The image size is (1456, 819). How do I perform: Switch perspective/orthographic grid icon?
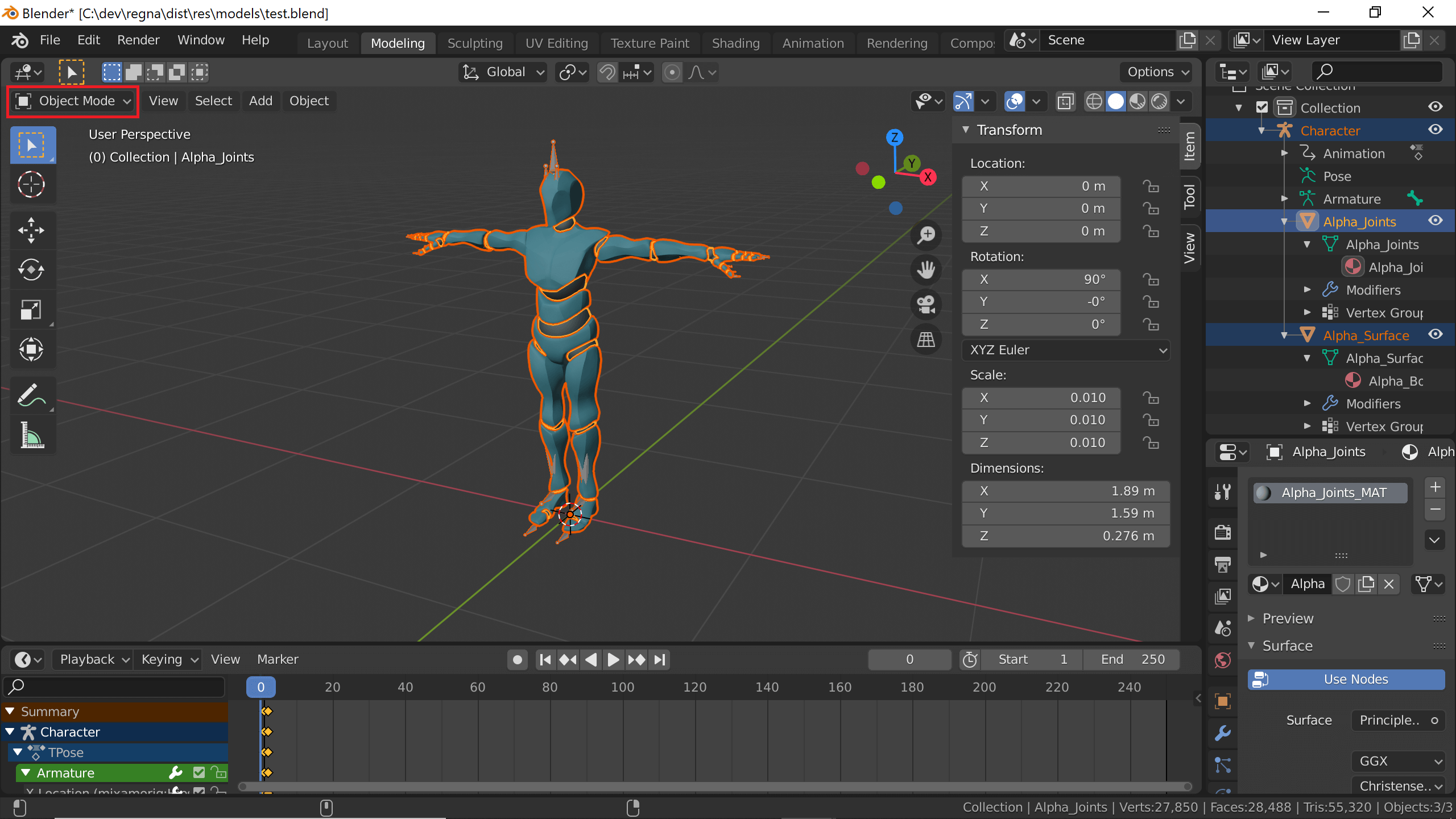pyautogui.click(x=926, y=340)
